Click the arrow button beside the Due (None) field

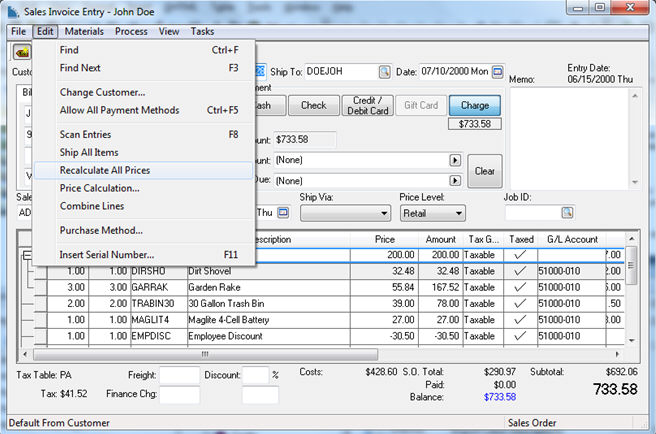coord(455,181)
